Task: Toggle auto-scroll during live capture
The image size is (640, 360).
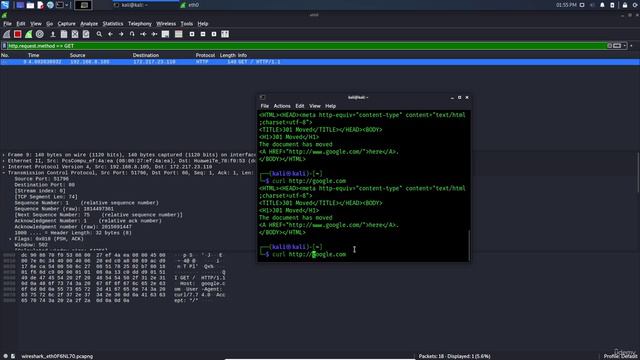Action: point(165,34)
